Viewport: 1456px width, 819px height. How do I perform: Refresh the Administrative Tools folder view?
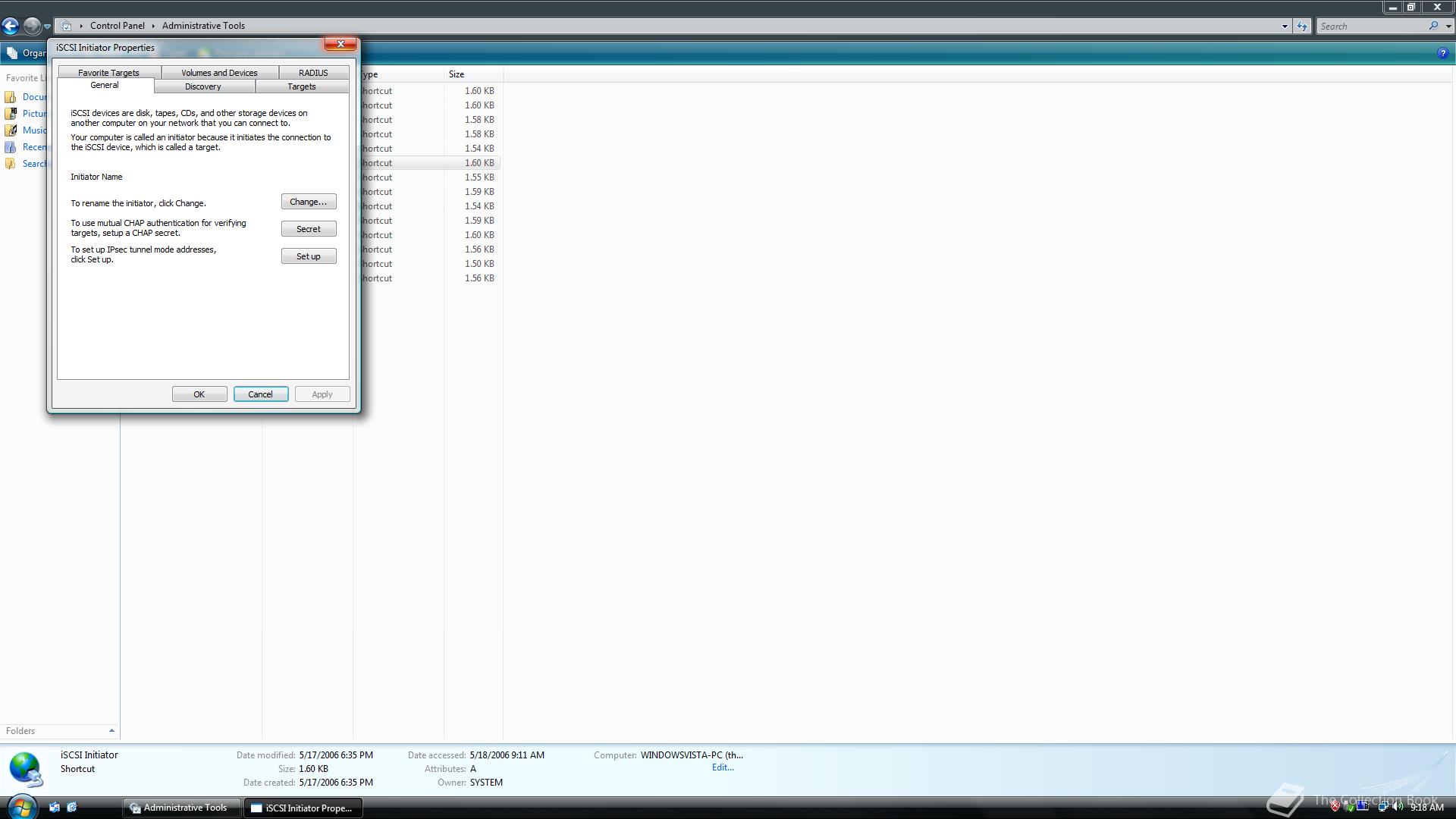point(1302,27)
